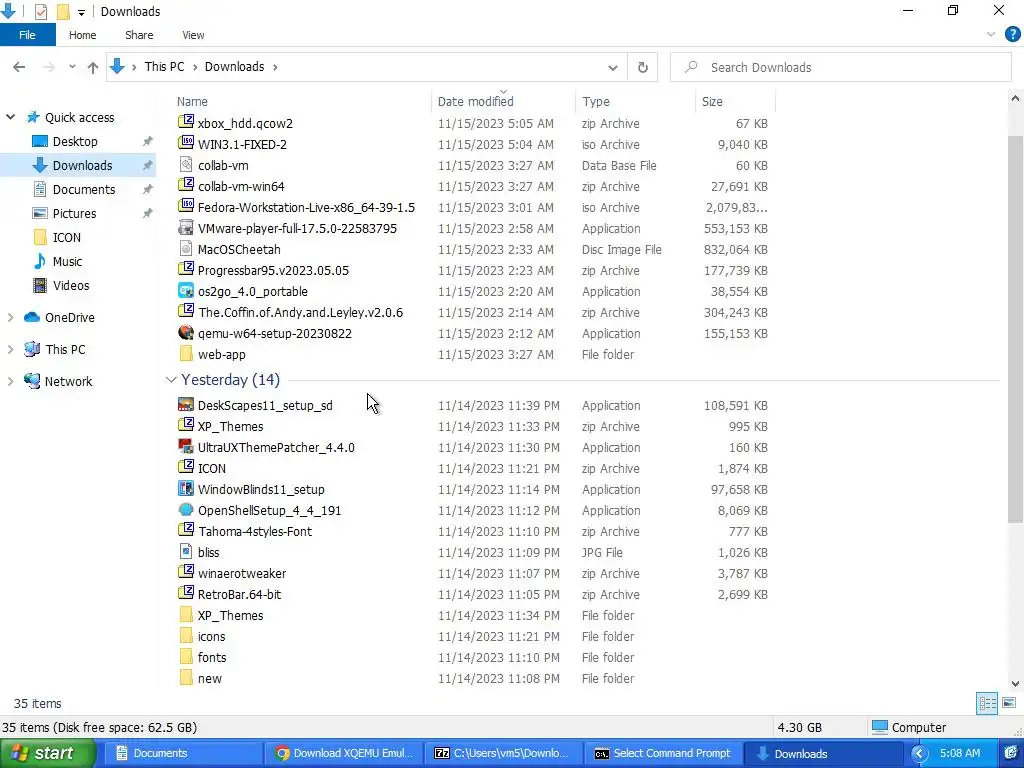Expand the Network tree node
This screenshot has width=1024, height=768.
[x=10, y=381]
